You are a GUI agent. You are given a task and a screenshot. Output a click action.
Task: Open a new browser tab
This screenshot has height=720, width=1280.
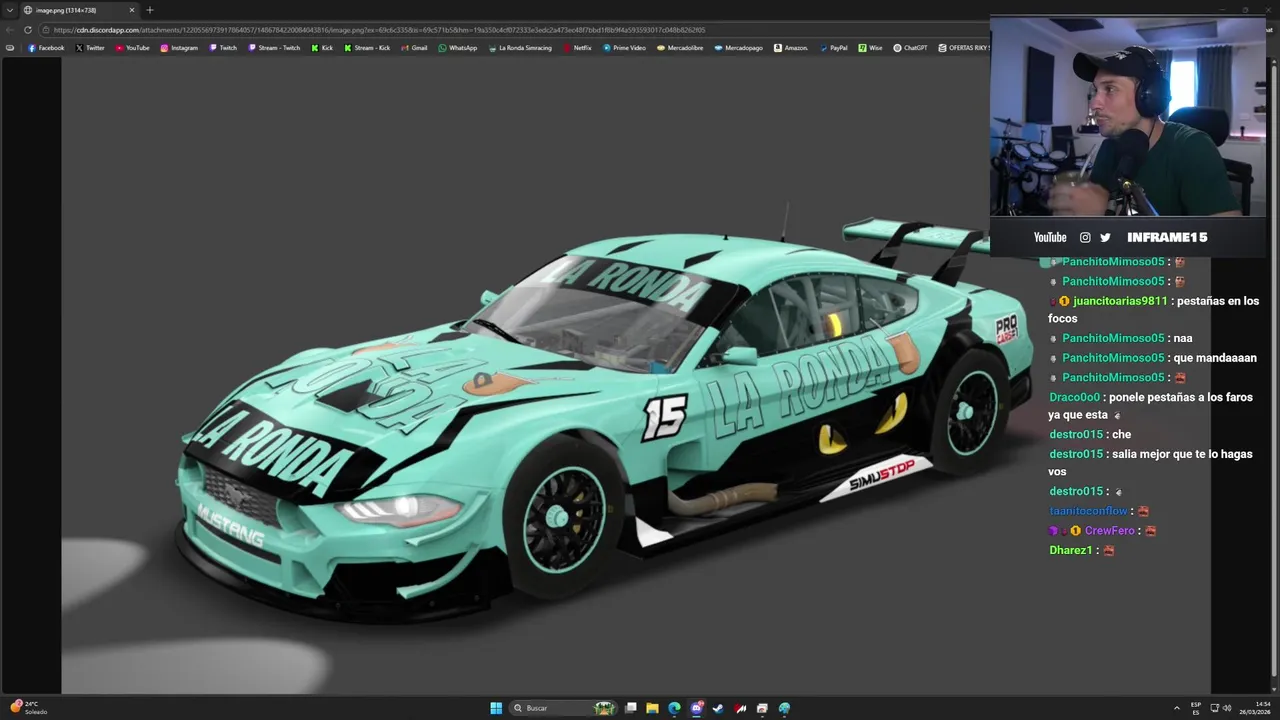[150, 10]
